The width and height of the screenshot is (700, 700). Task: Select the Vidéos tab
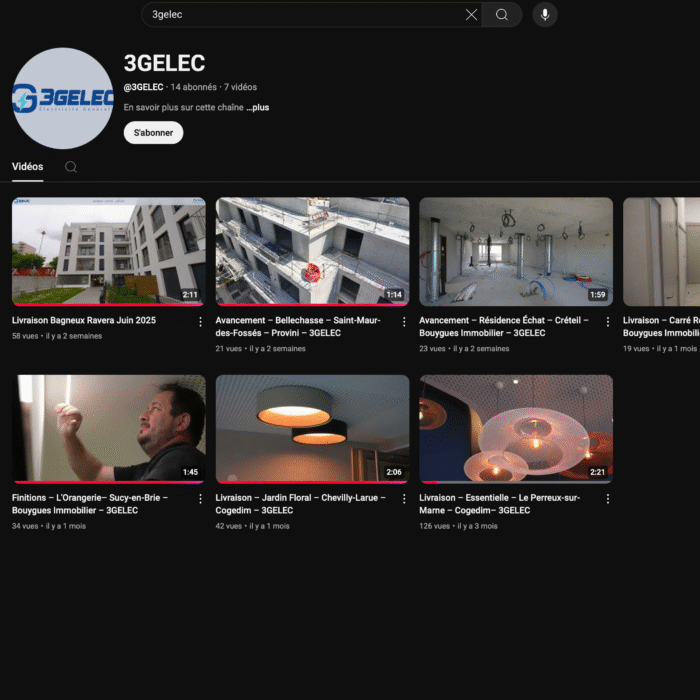pos(28,167)
